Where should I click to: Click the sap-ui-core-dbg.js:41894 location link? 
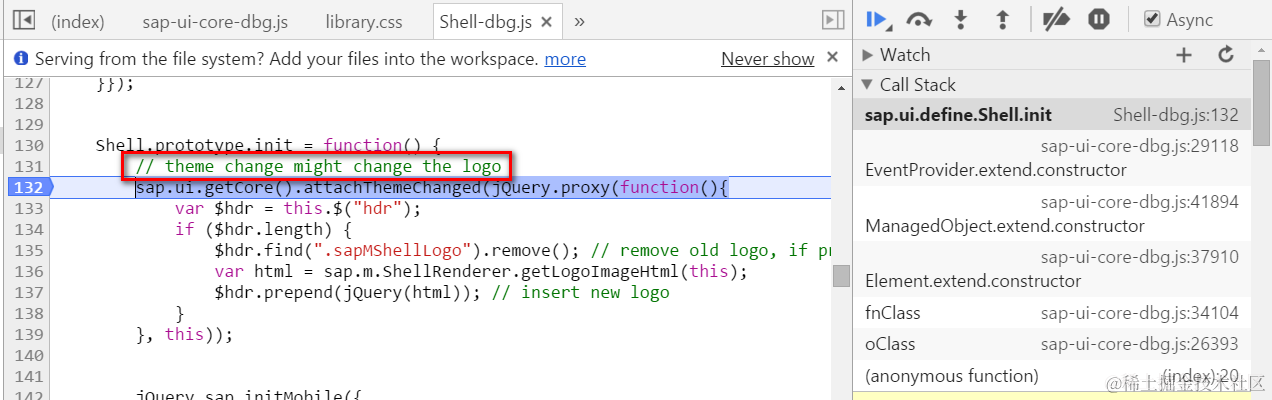tap(1139, 202)
